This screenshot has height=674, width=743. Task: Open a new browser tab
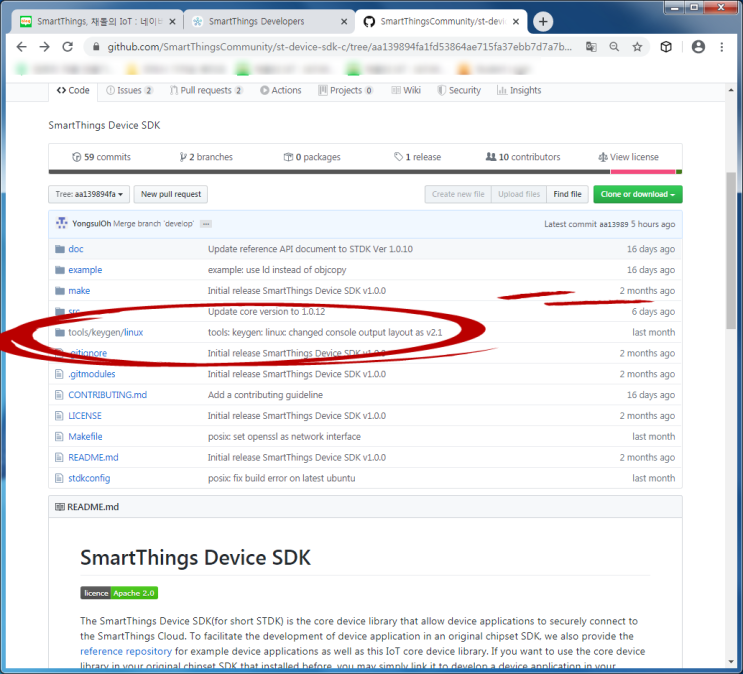543,21
